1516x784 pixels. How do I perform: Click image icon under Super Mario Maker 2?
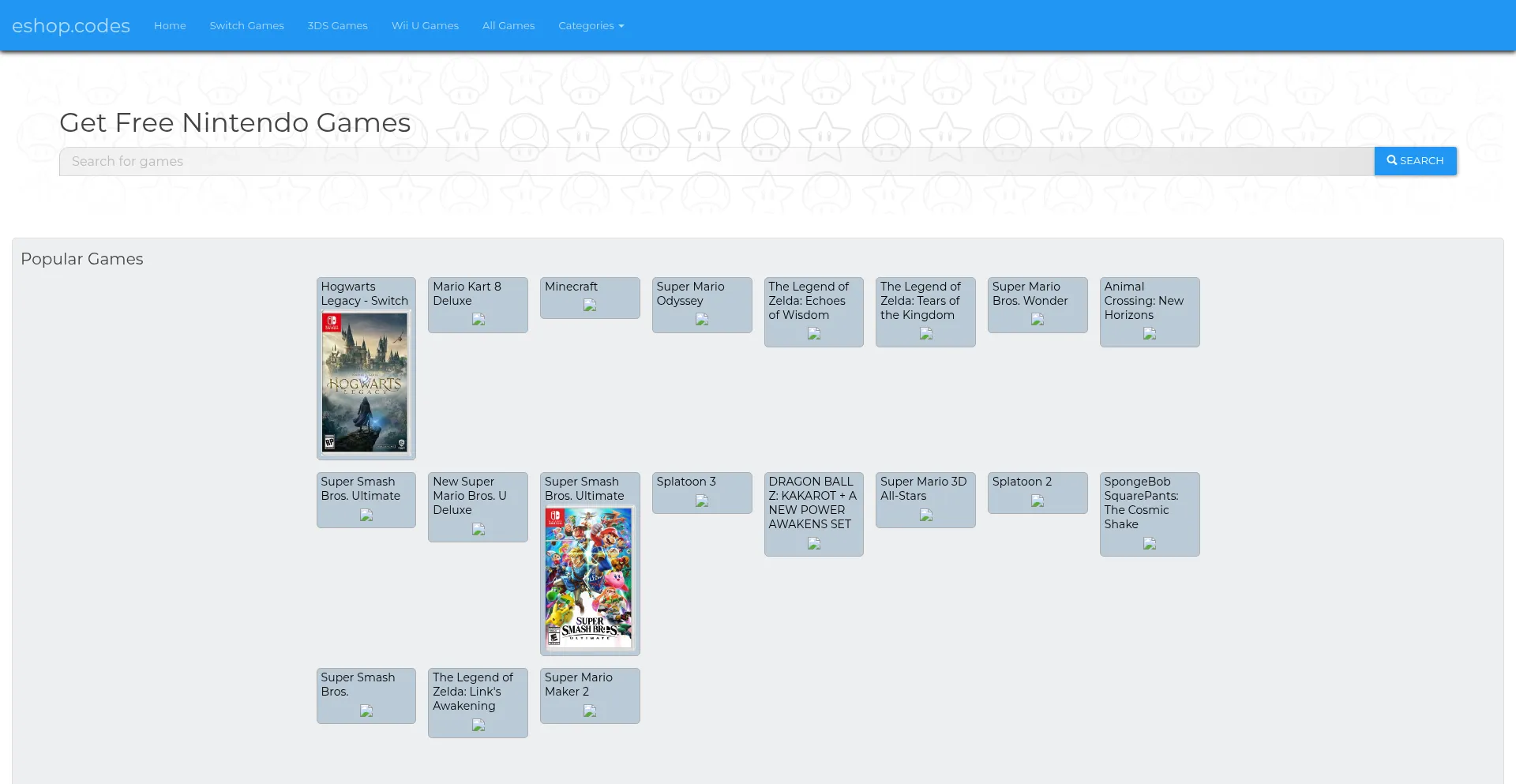[590, 711]
